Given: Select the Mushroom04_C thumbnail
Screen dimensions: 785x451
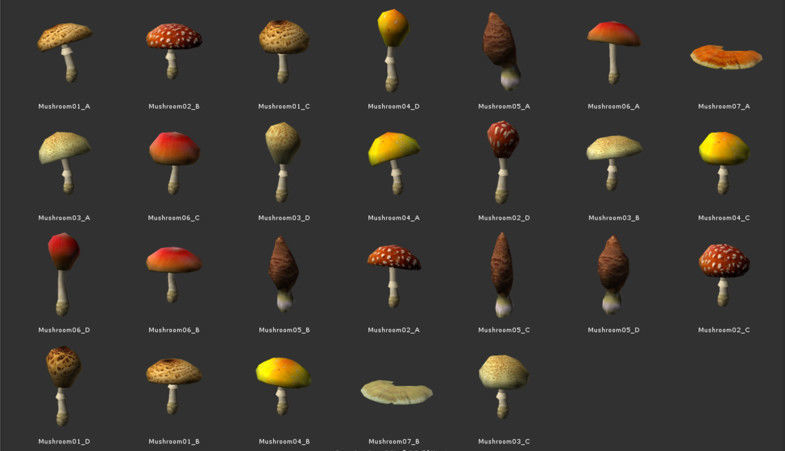Looking at the screenshot, I should tap(724, 163).
